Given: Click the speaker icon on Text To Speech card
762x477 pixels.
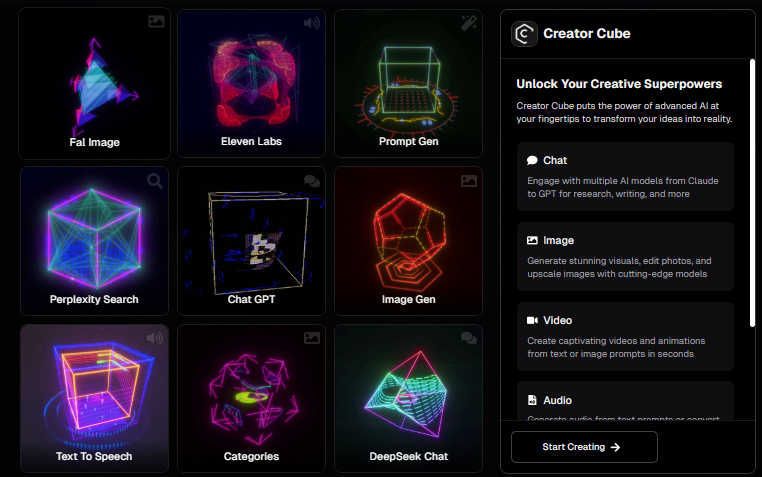Looking at the screenshot, I should click(x=155, y=338).
